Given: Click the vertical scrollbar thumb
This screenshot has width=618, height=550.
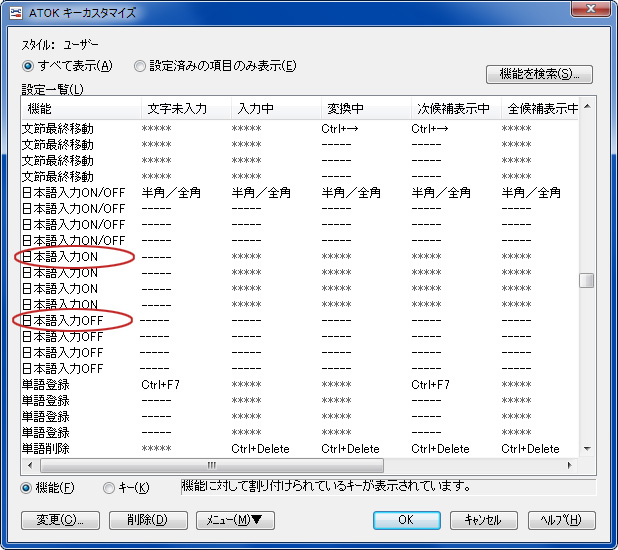Looking at the screenshot, I should pyautogui.click(x=587, y=281).
